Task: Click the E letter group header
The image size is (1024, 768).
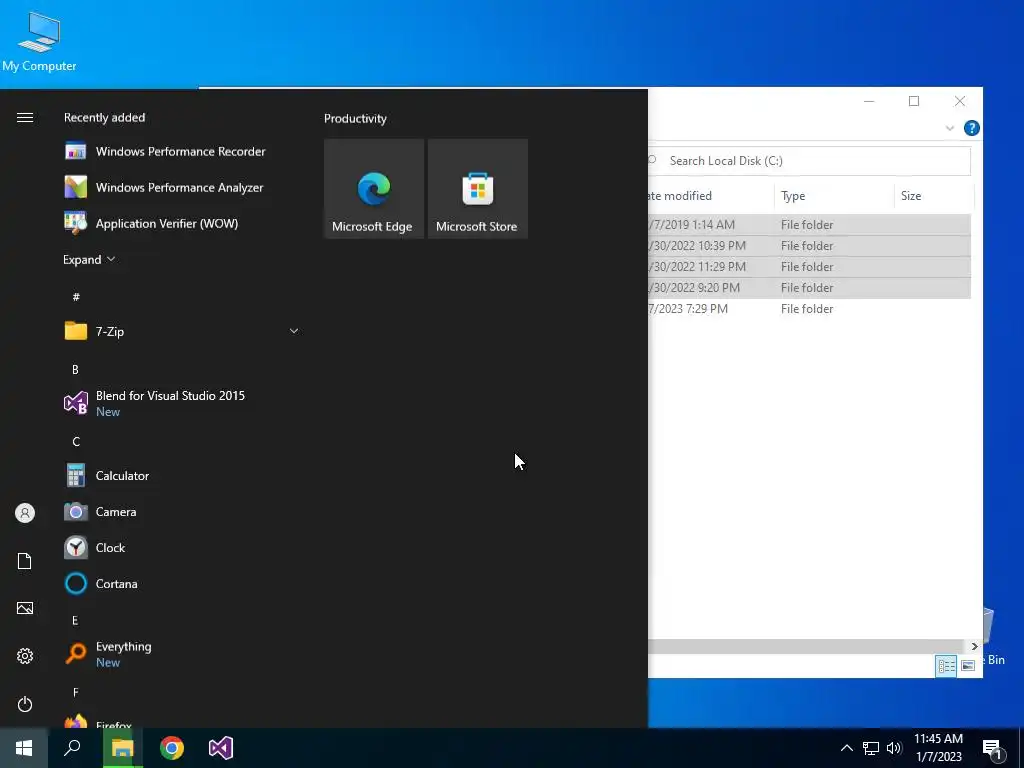Action: tap(75, 620)
